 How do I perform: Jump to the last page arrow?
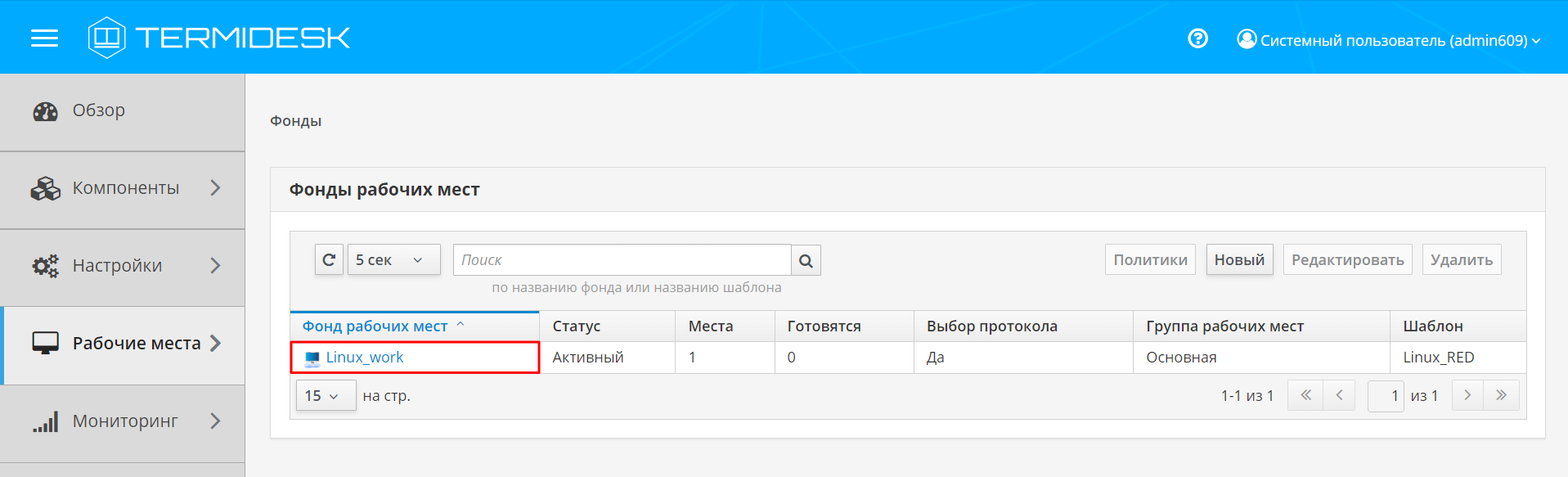1501,395
